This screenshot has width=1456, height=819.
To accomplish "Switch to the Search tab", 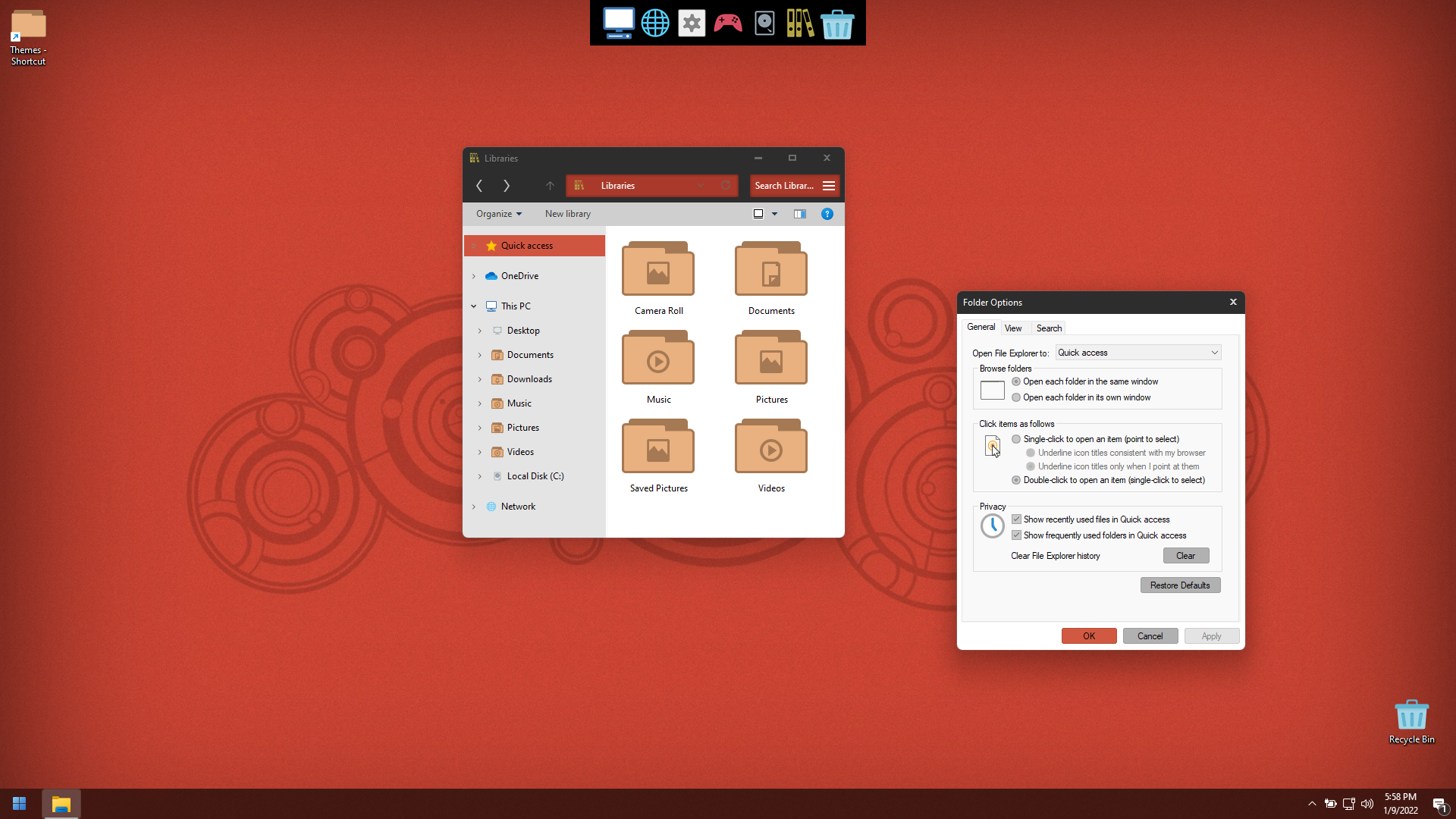I will pos(1049,328).
